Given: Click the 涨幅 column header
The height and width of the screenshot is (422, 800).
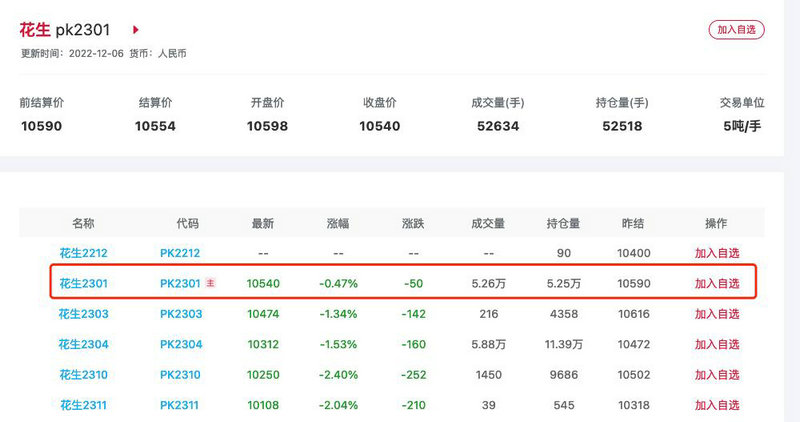Looking at the screenshot, I should (x=338, y=223).
